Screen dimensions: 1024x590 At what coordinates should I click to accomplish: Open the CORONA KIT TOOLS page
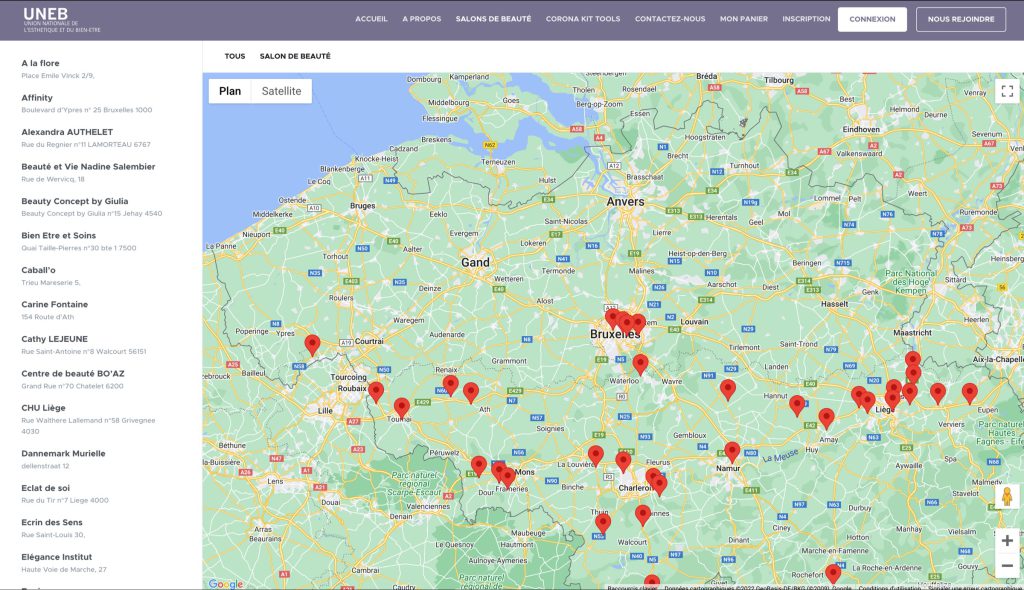coord(583,19)
